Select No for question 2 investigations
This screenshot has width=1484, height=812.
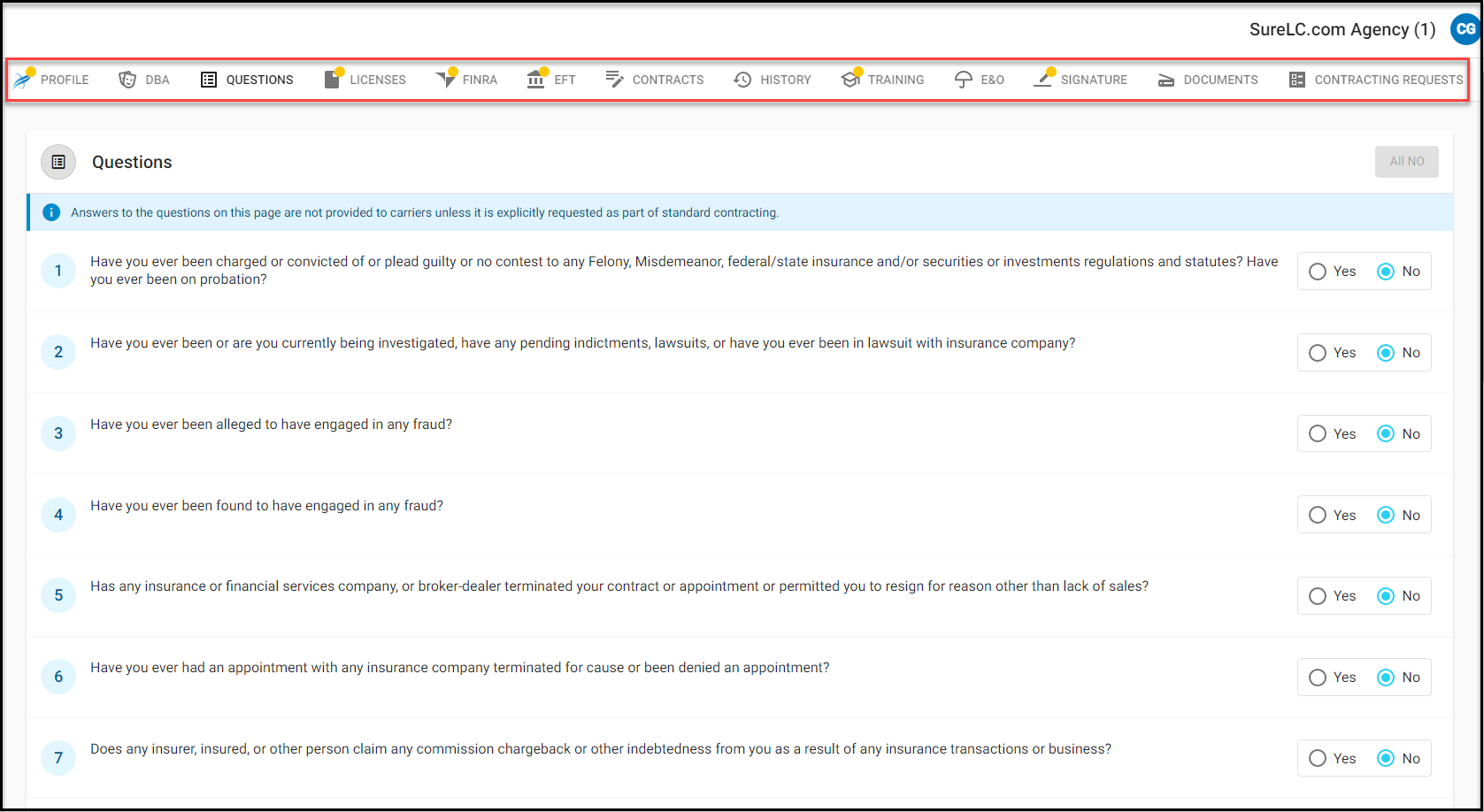(x=1386, y=353)
